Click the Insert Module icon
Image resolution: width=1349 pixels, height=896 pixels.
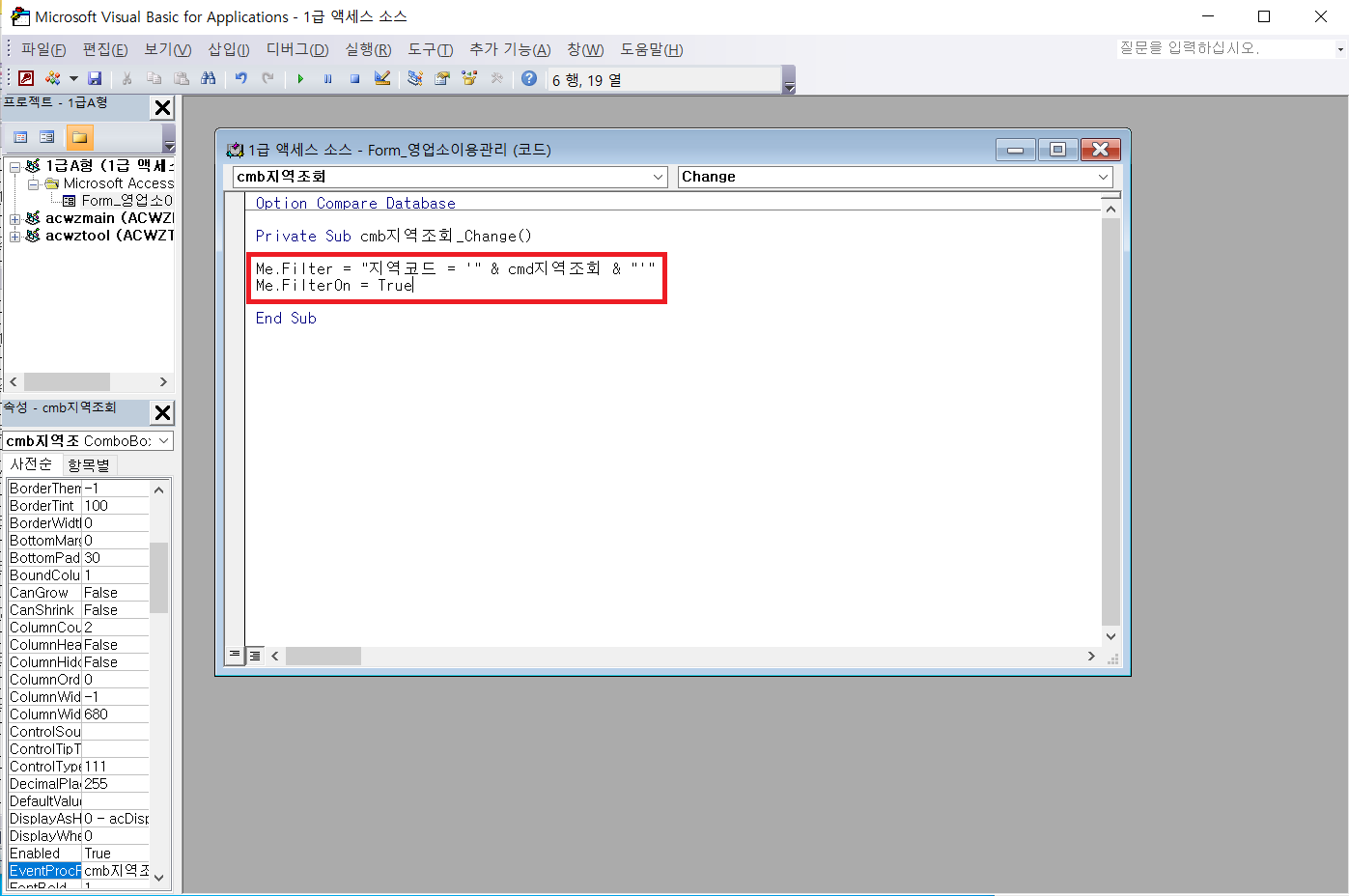pos(53,78)
